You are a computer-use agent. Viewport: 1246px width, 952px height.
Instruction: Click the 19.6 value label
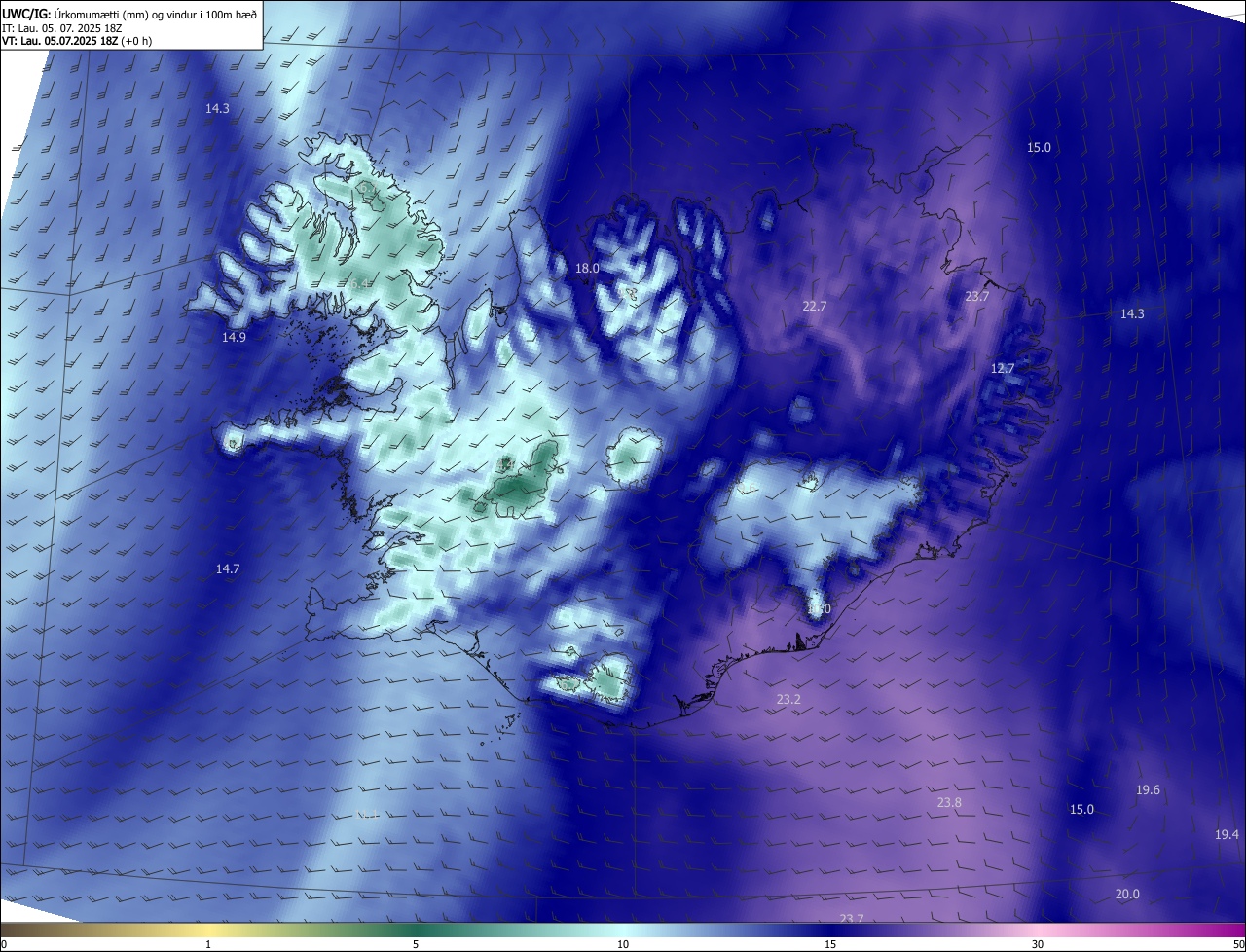coord(1148,789)
